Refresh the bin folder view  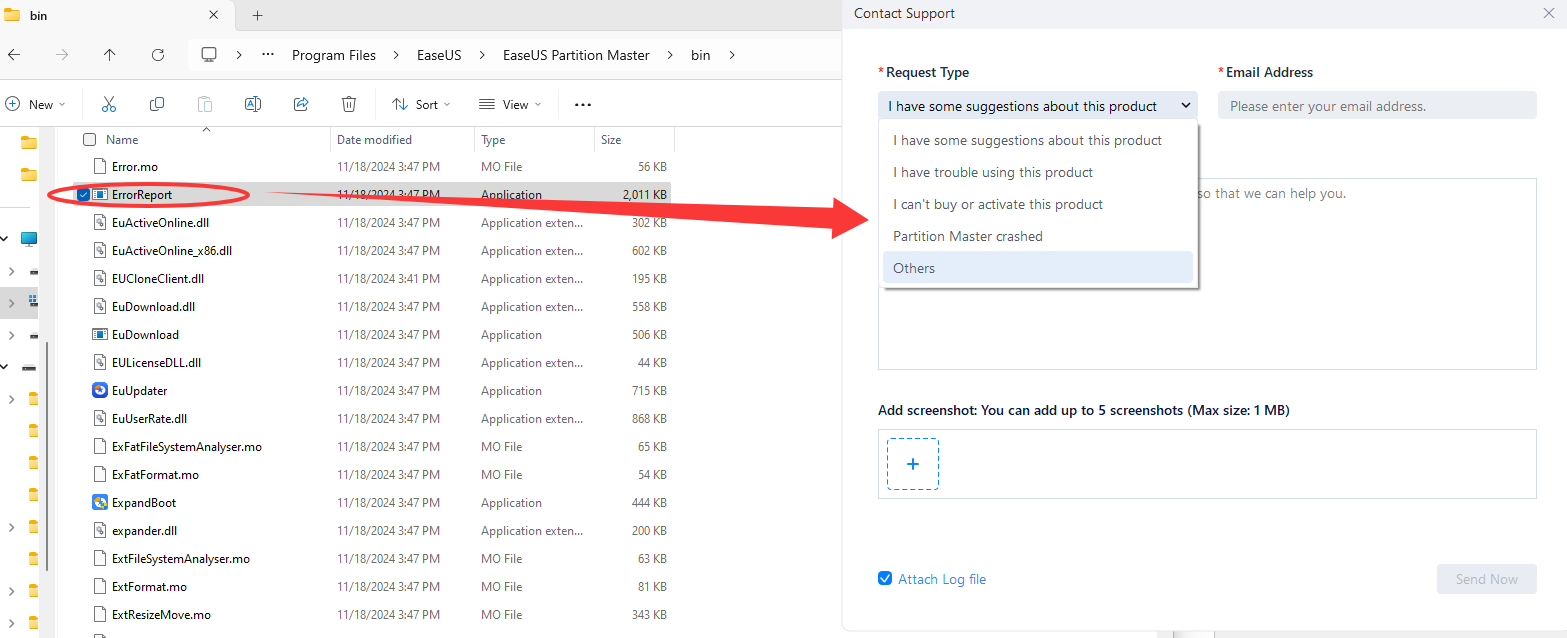point(158,55)
